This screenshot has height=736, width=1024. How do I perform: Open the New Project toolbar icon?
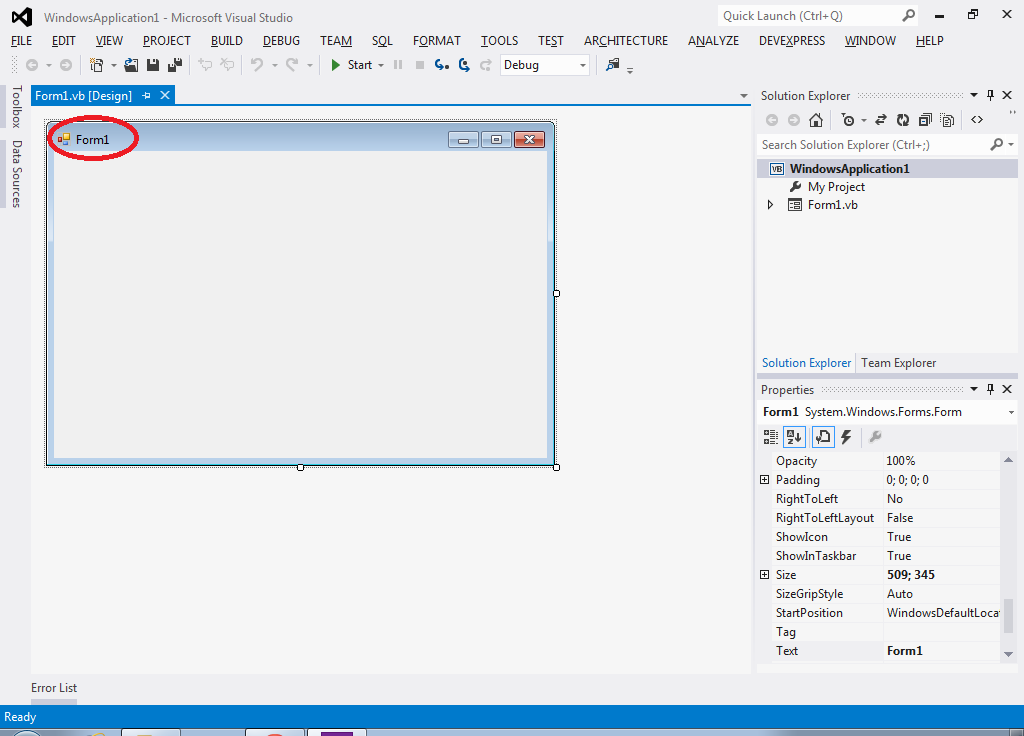pos(96,64)
